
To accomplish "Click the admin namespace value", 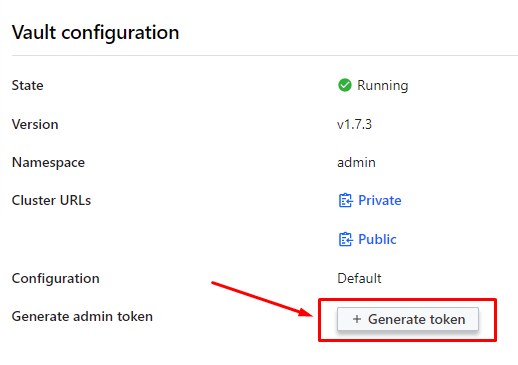I will point(356,163).
